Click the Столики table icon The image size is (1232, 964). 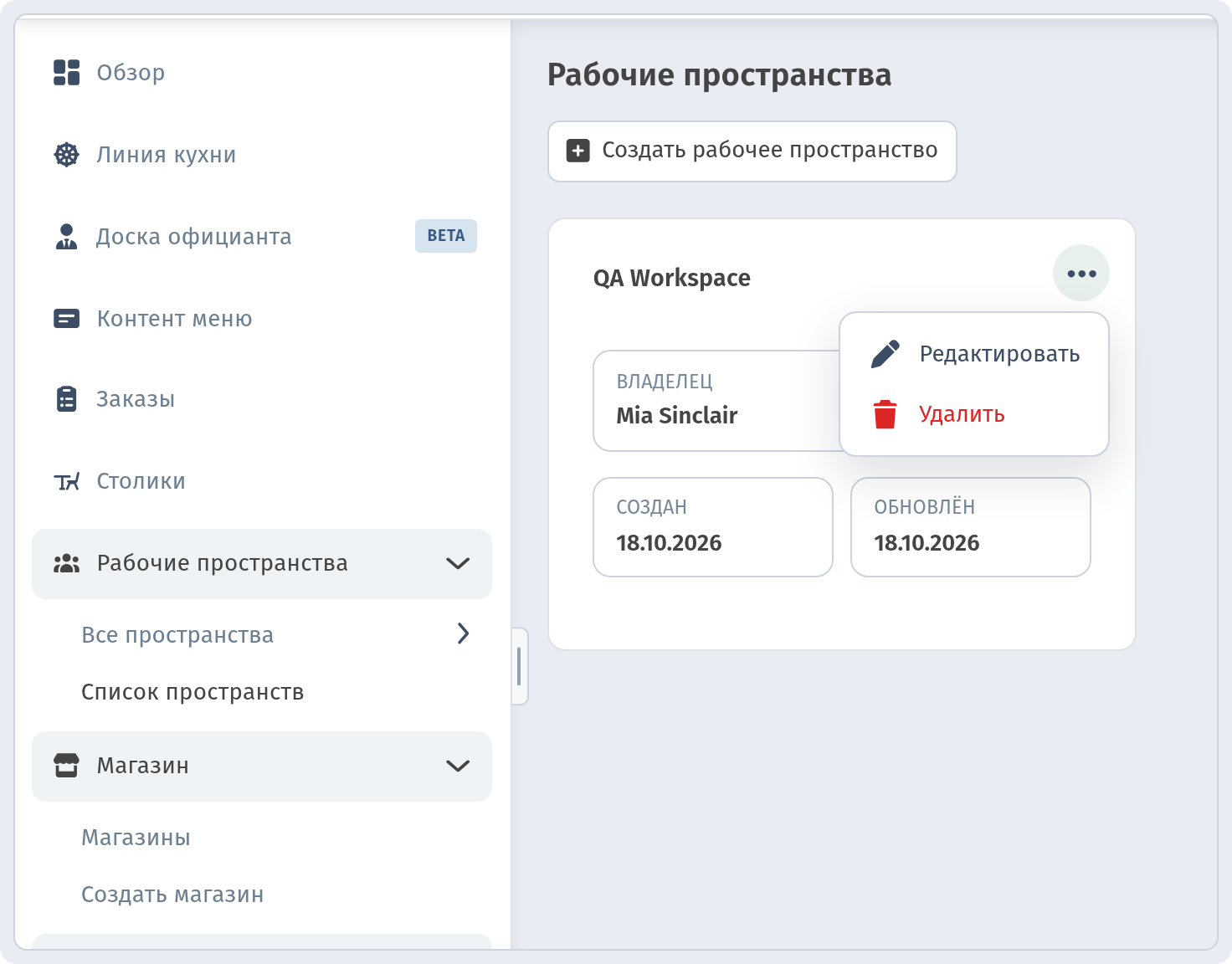[67, 481]
